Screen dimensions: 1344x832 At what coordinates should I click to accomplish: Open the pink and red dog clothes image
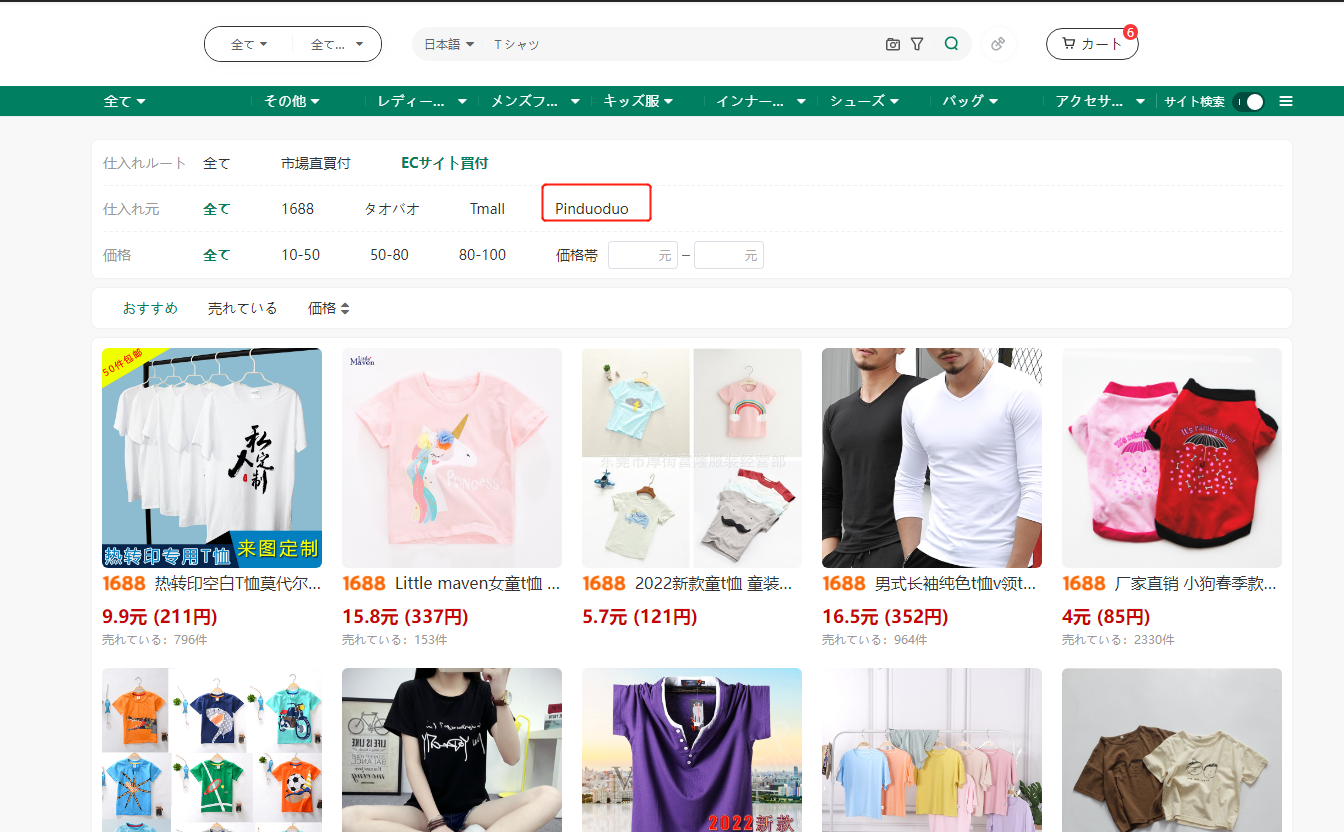tap(1172, 458)
